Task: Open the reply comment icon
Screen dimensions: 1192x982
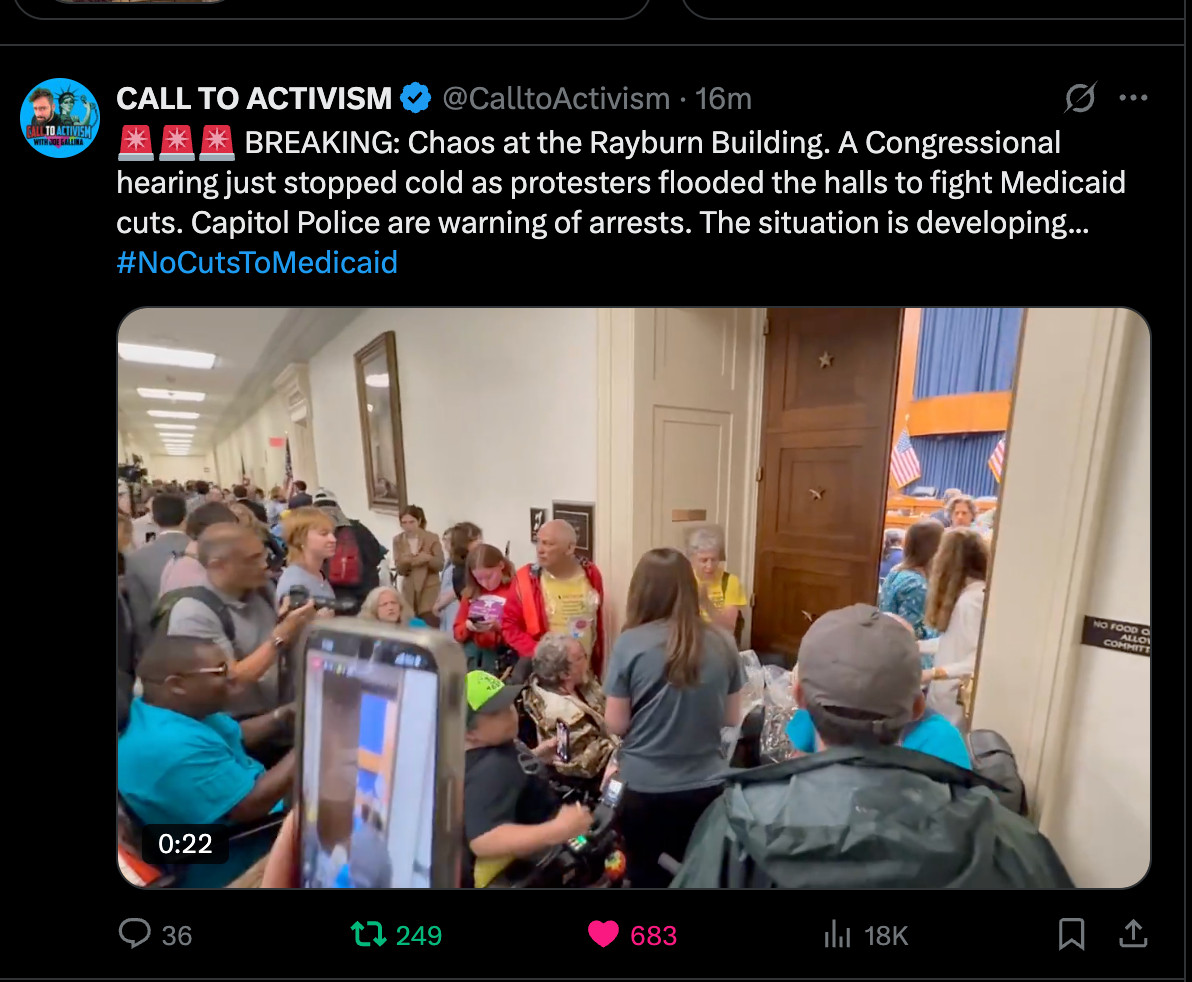Action: pos(135,933)
